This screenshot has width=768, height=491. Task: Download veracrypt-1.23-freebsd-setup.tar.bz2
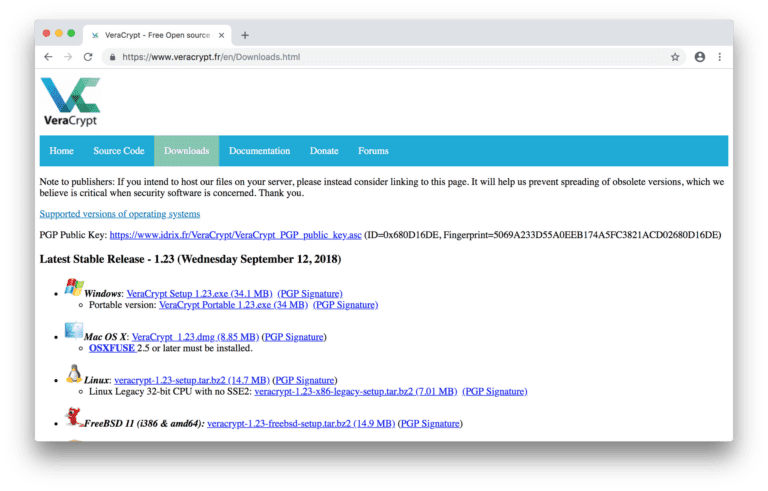[301, 424]
